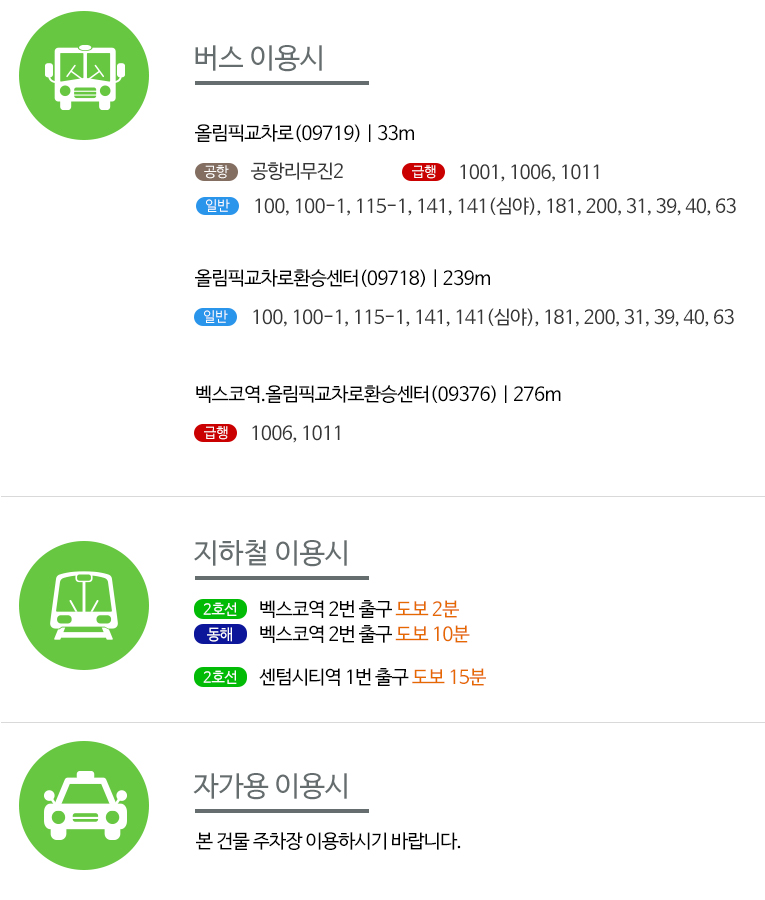Click the green taxi car icon

tap(84, 805)
